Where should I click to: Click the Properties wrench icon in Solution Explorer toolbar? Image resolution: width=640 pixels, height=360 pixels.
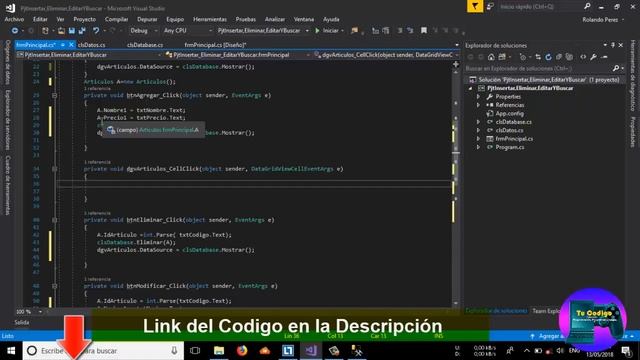(593, 57)
